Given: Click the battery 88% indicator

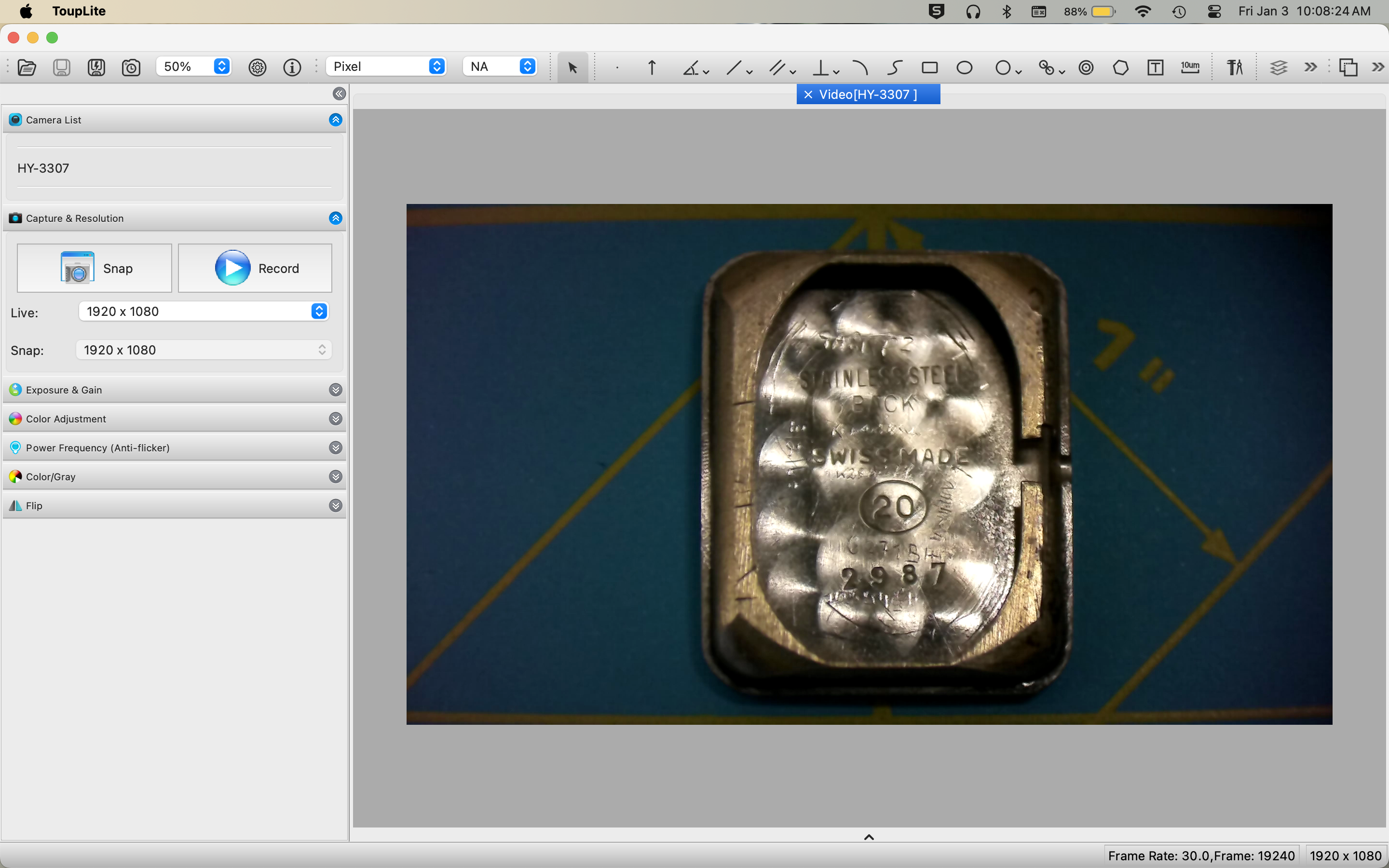Looking at the screenshot, I should (1089, 12).
